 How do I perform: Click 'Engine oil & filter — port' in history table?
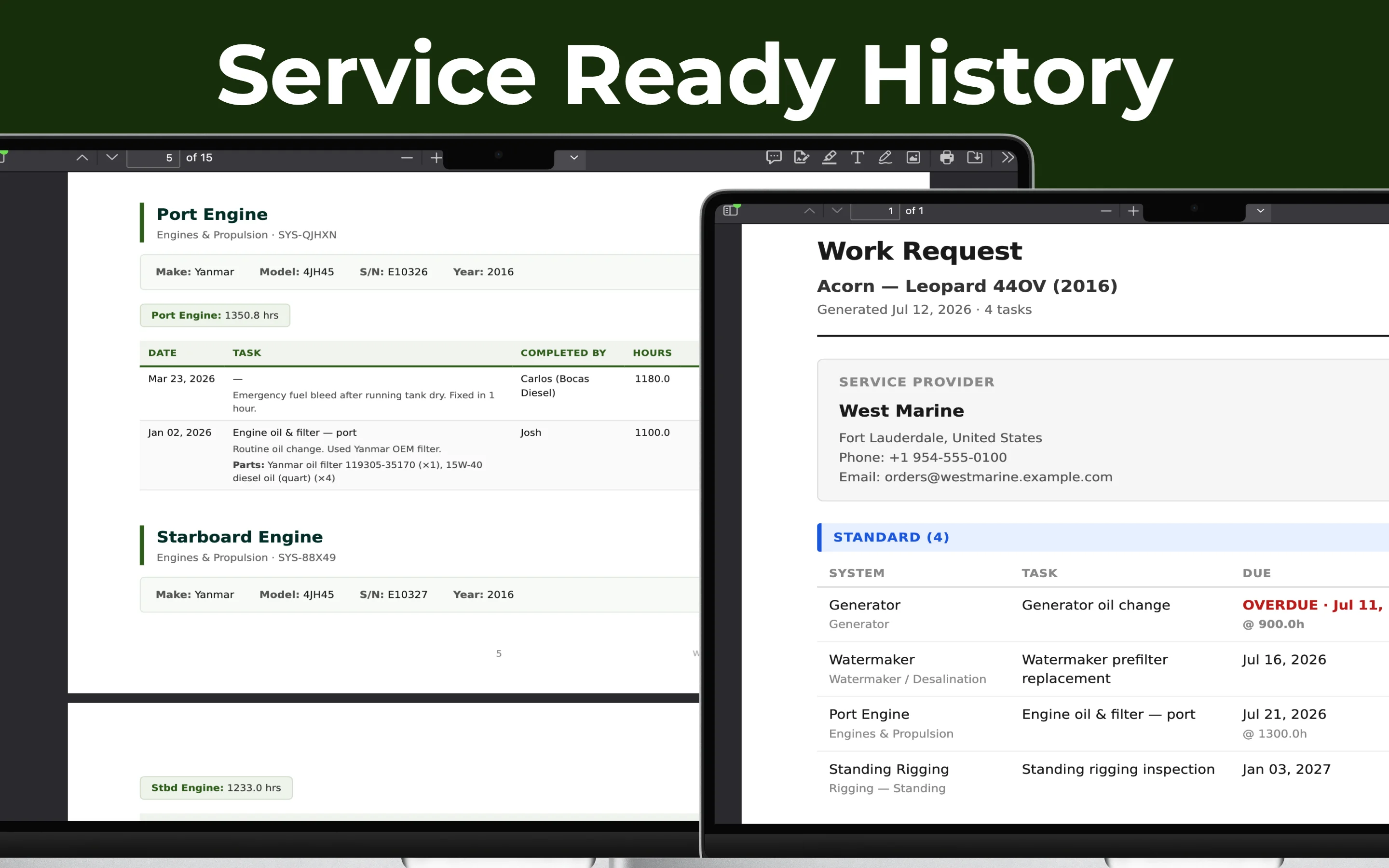coord(295,433)
